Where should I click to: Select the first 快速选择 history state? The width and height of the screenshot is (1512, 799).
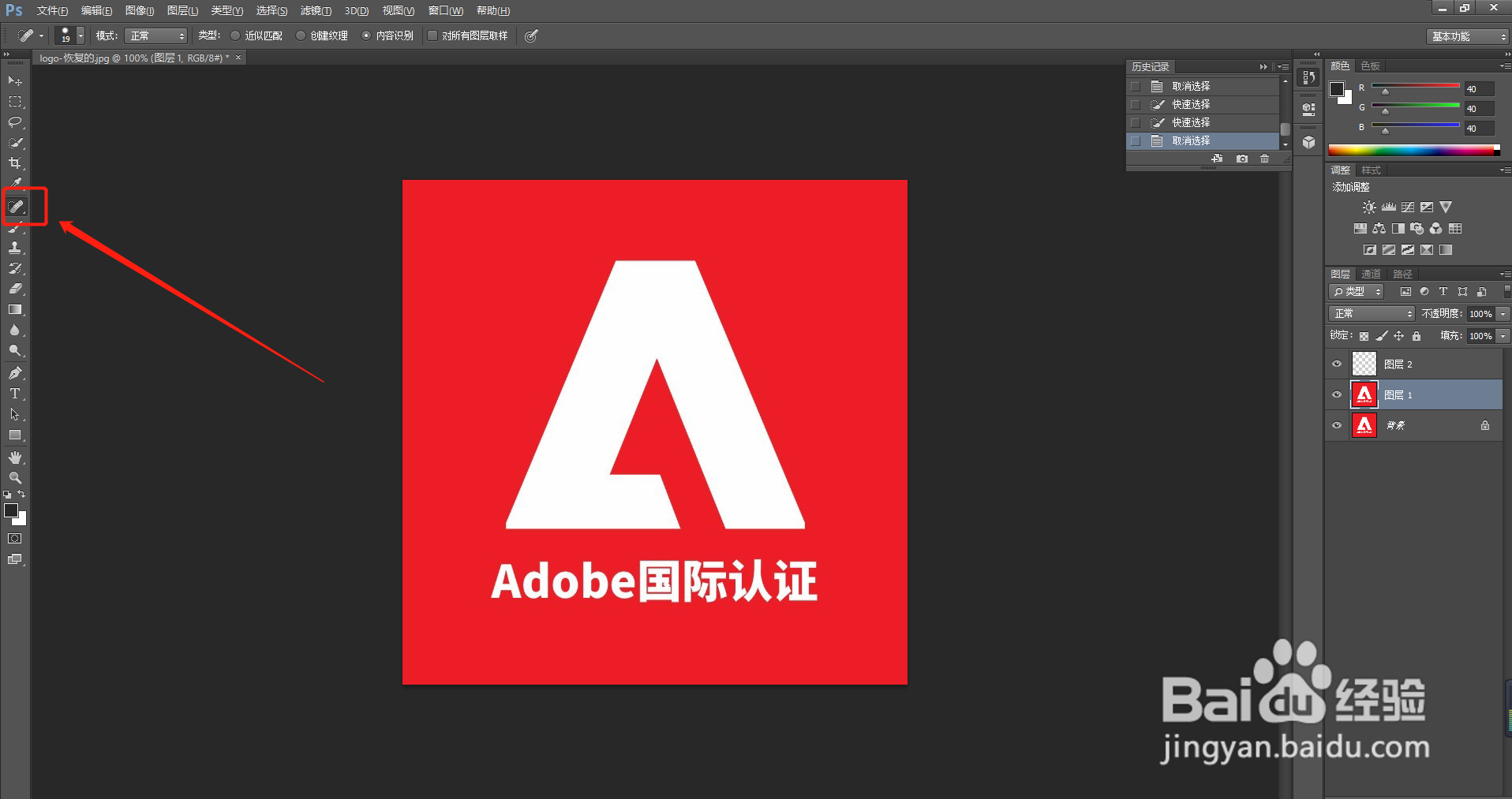1203,104
